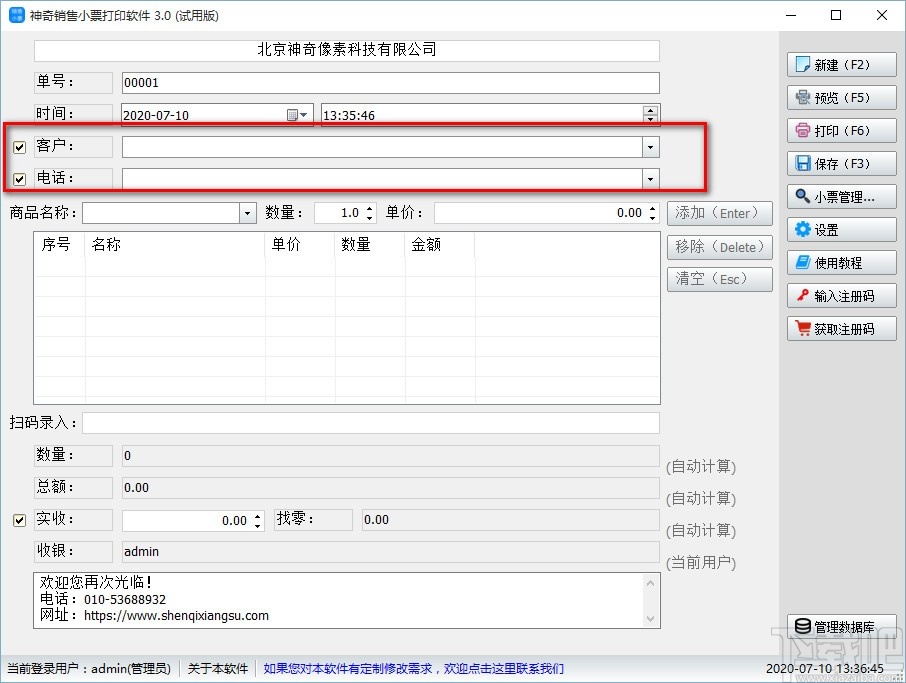Click the 清空 (Esc) button
Screen dimensions: 906x683
click(x=720, y=280)
